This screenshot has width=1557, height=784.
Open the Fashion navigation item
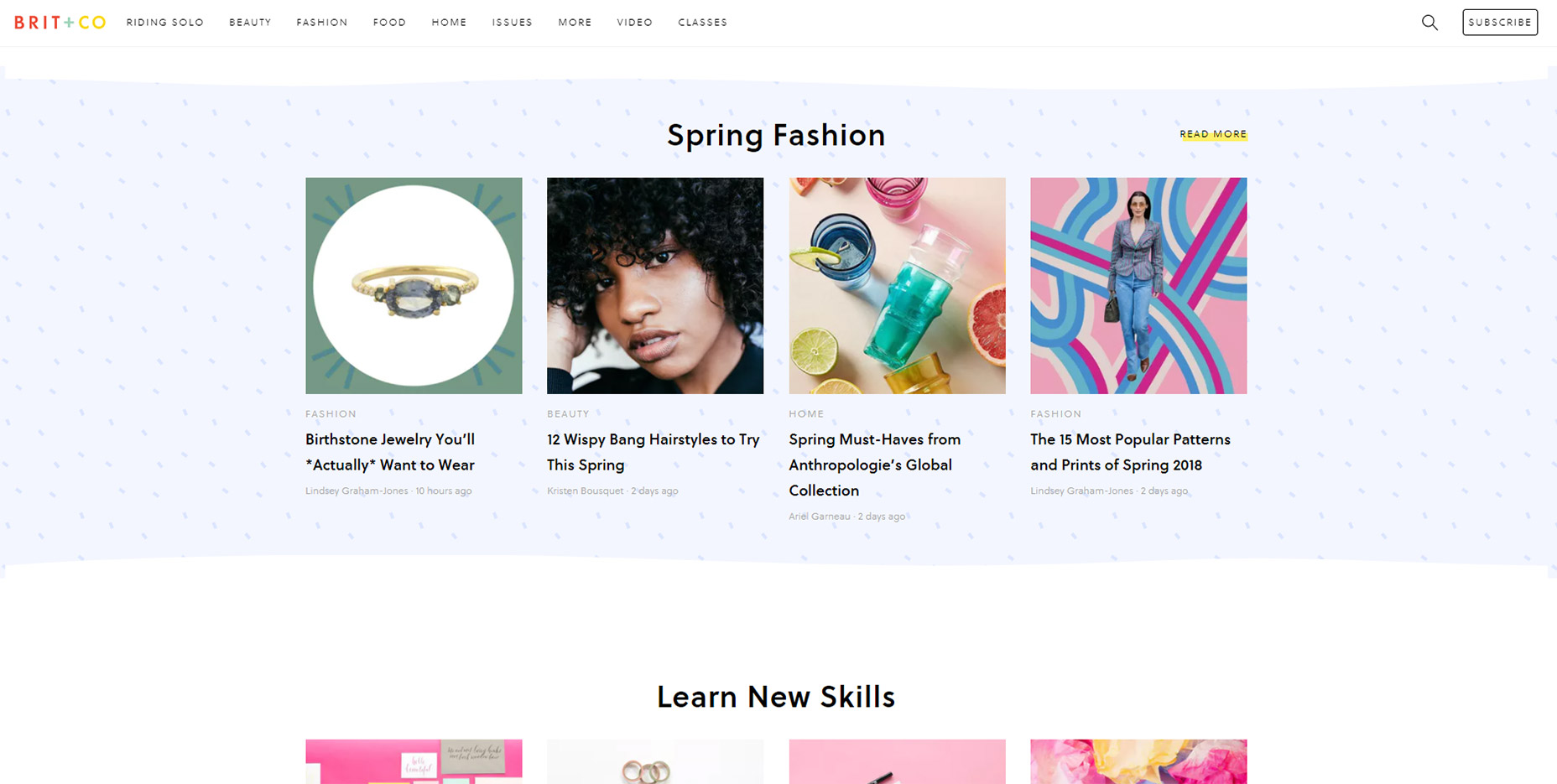click(322, 23)
